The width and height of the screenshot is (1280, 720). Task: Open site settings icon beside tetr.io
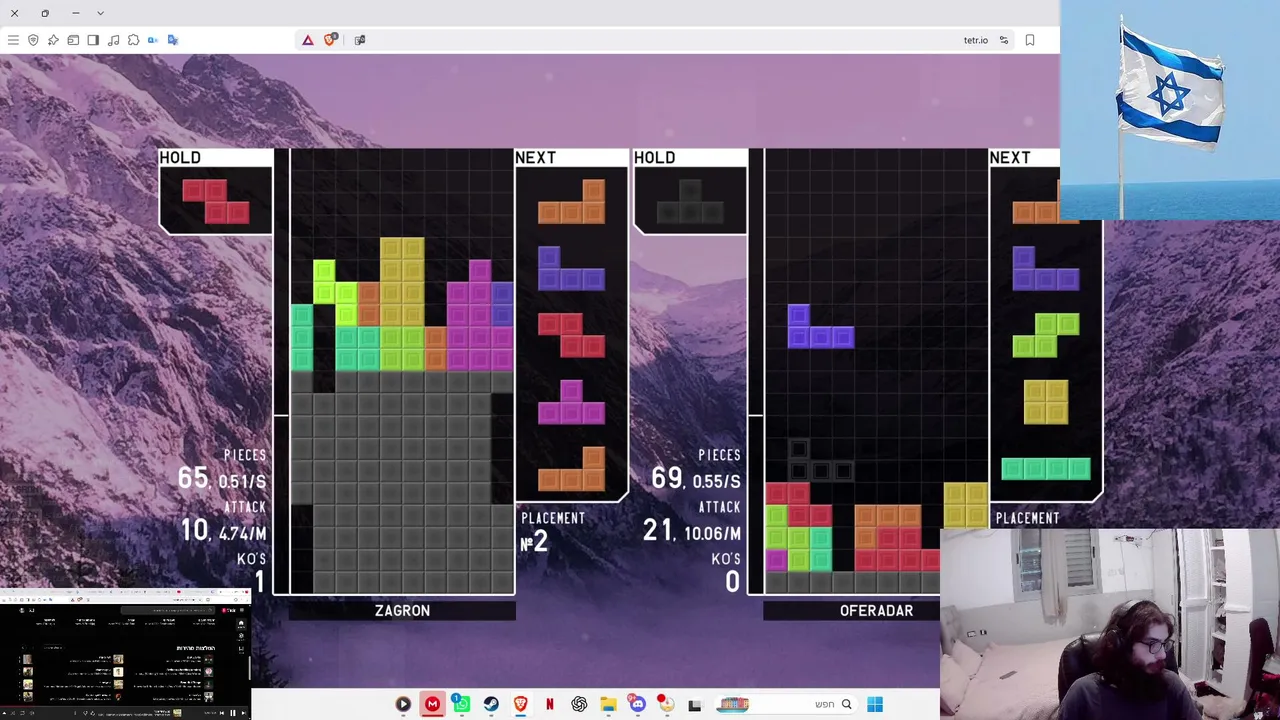pos(1004,40)
